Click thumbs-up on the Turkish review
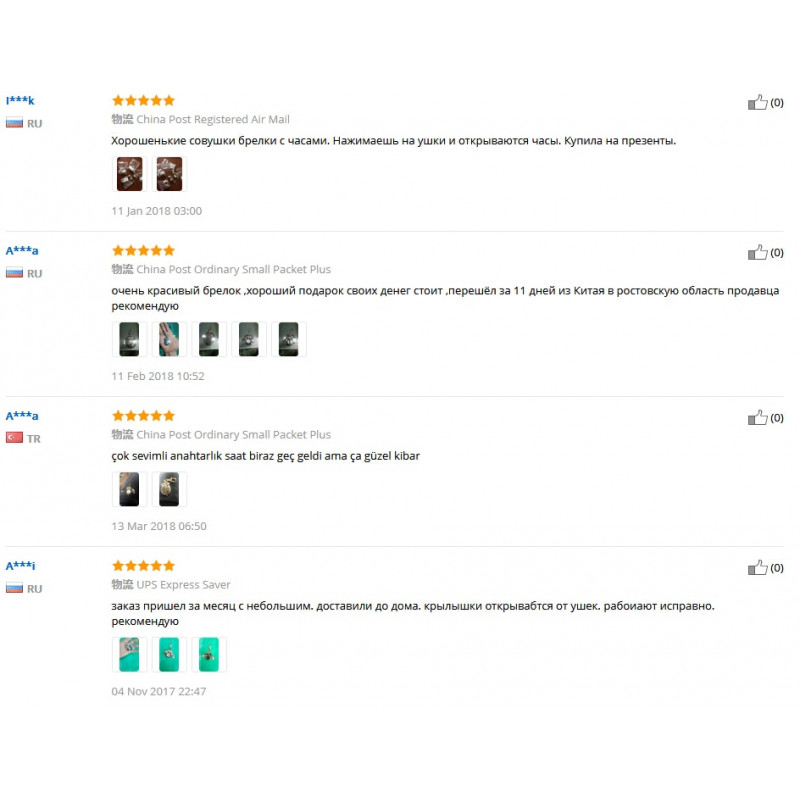Image resolution: width=800 pixels, height=800 pixels. [x=758, y=417]
